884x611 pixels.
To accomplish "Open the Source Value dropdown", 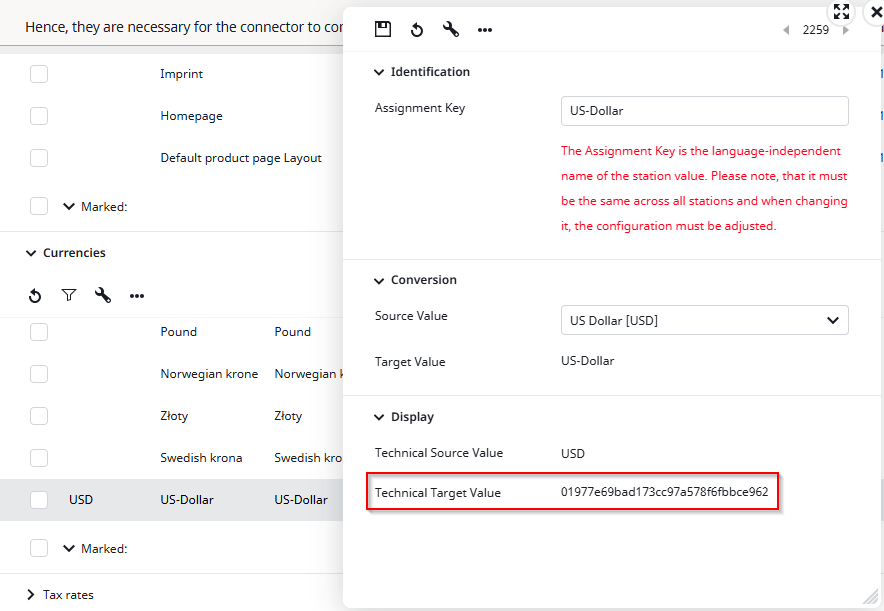I will pos(704,320).
